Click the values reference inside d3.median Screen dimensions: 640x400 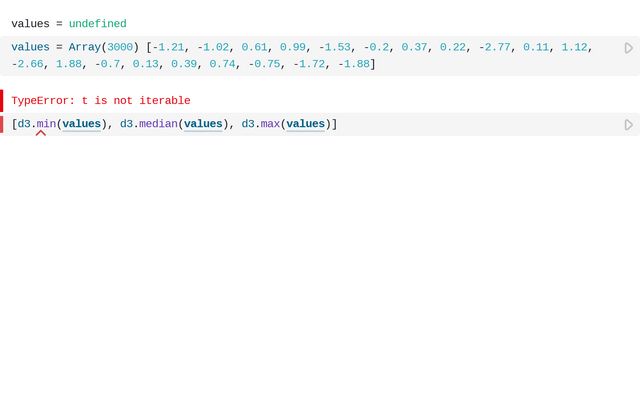(x=203, y=124)
